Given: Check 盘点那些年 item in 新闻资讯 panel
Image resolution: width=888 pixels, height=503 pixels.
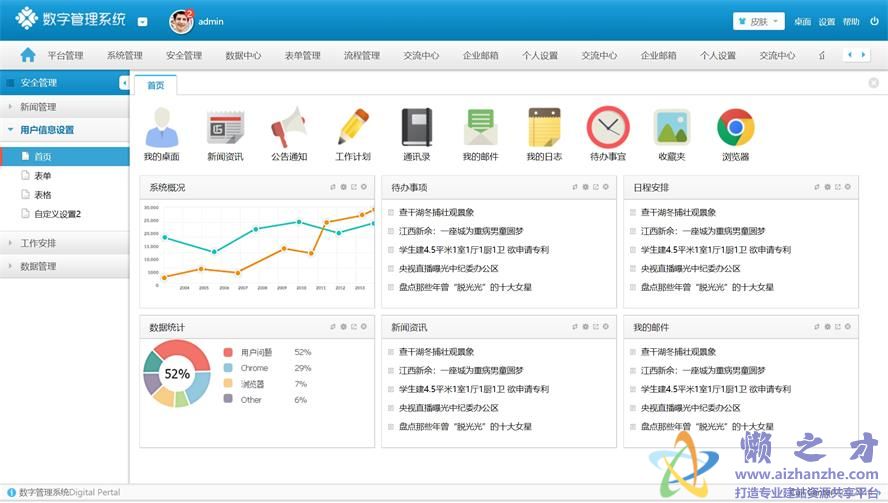Looking at the screenshot, I should pyautogui.click(x=391, y=427).
